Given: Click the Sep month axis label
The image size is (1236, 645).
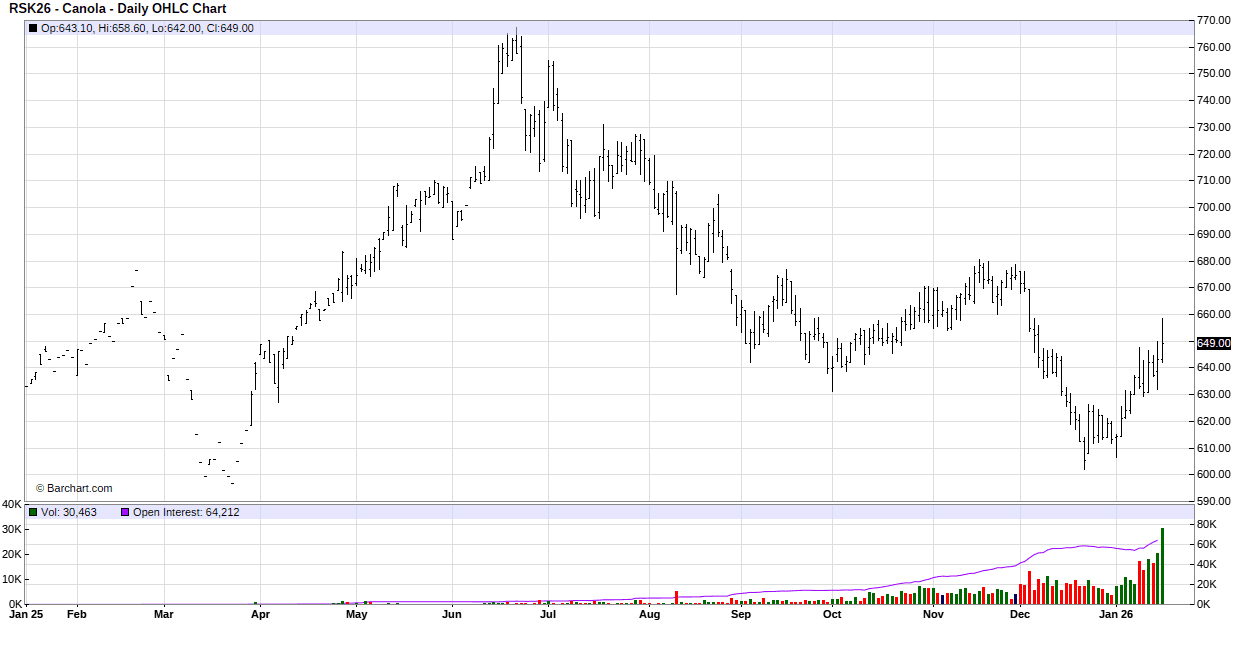Looking at the screenshot, I should point(740,615).
